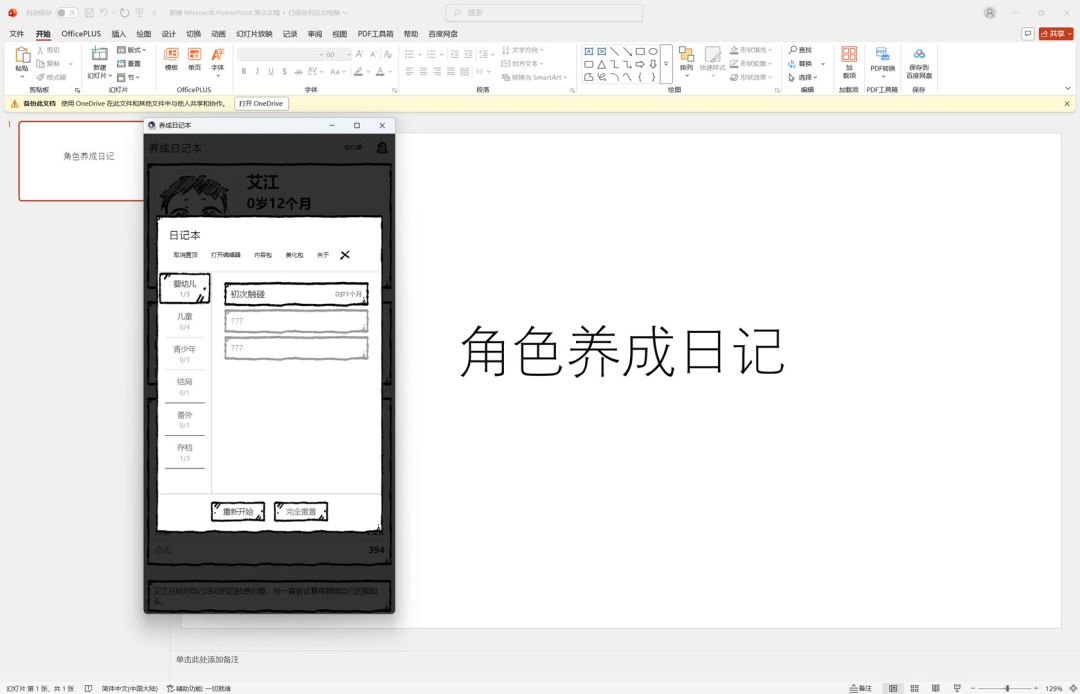This screenshot has width=1080, height=694.
Task: Open the font size dropdown showing 60
Action: pos(349,54)
